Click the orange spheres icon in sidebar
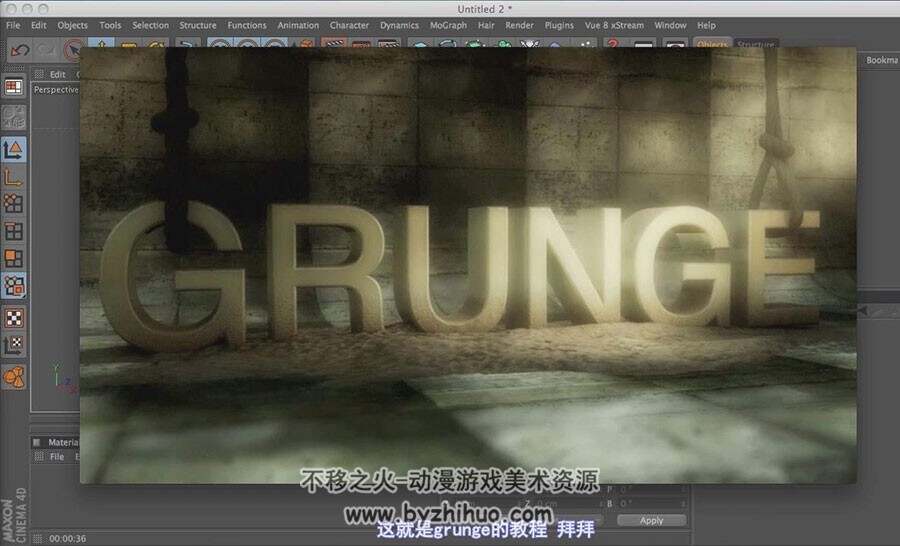The height and width of the screenshot is (546, 900). point(13,377)
